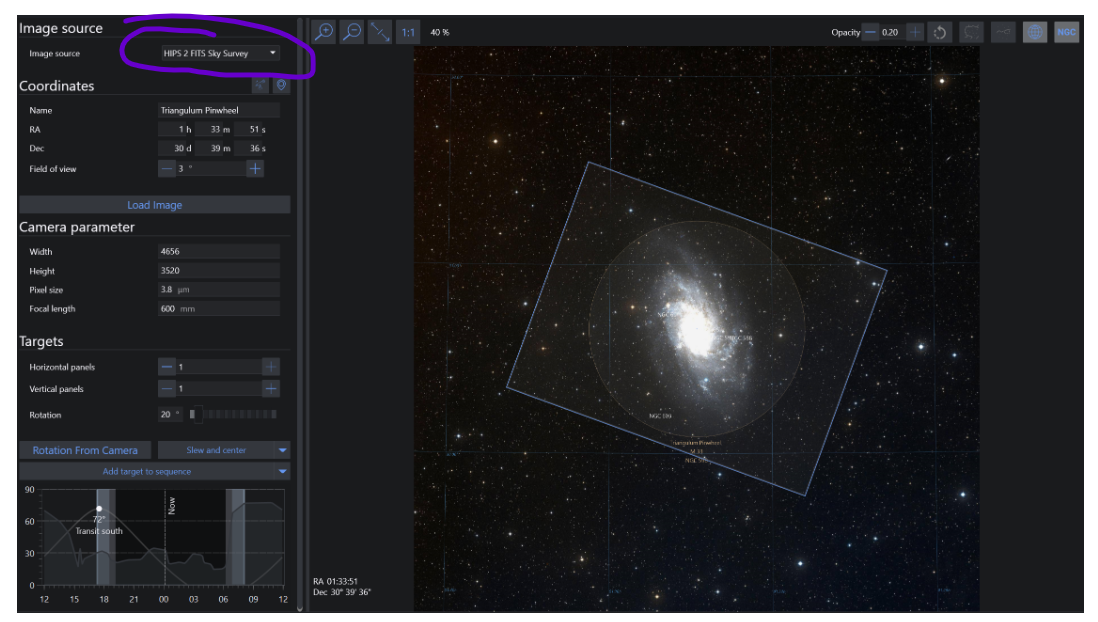Edit Pixel size field 3.8

pos(218,289)
